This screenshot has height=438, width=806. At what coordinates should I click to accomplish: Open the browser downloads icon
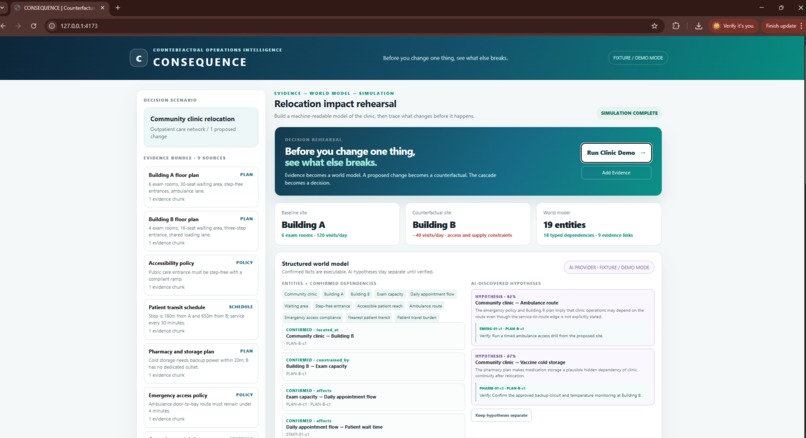point(699,26)
